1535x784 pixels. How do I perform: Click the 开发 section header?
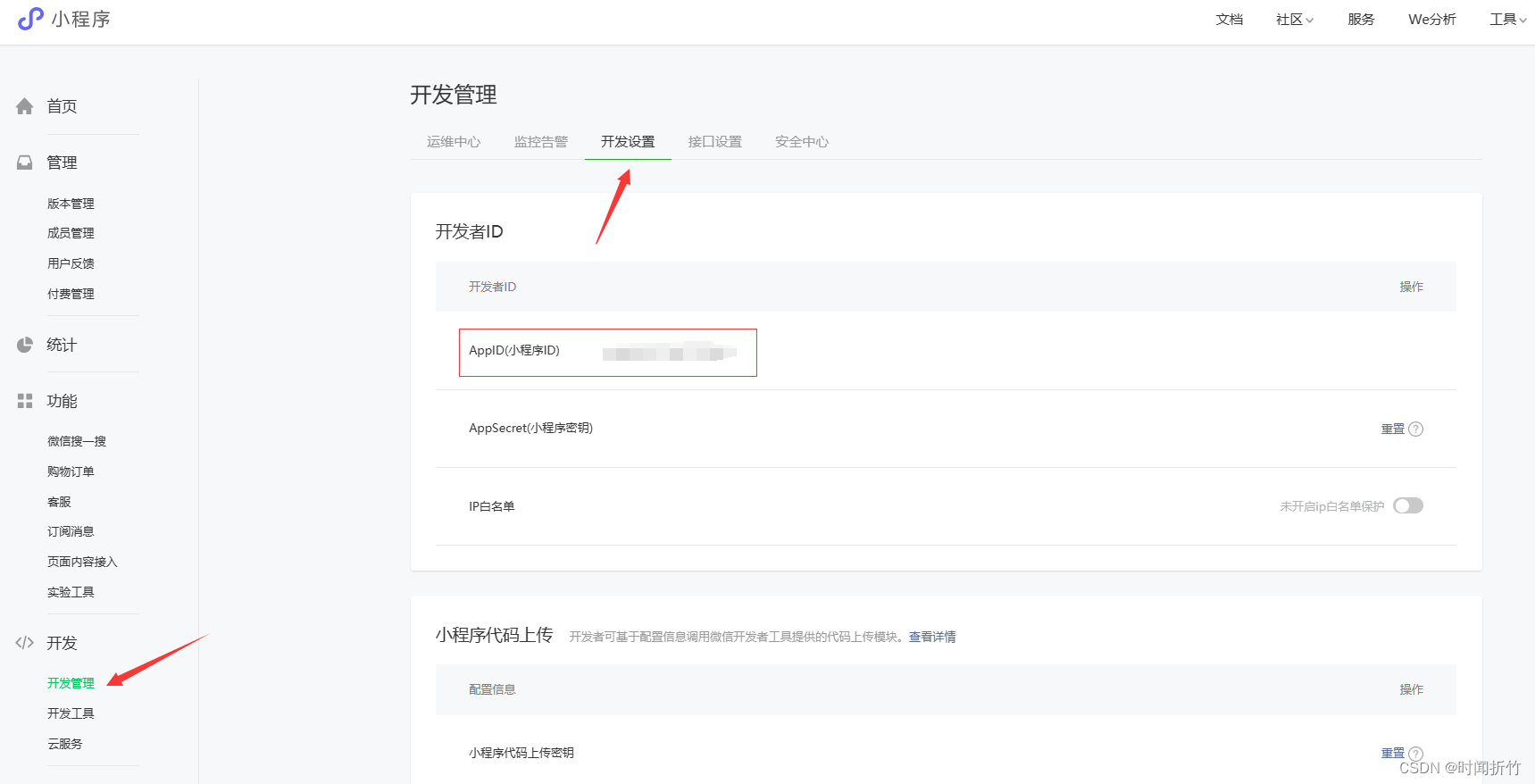coord(62,643)
